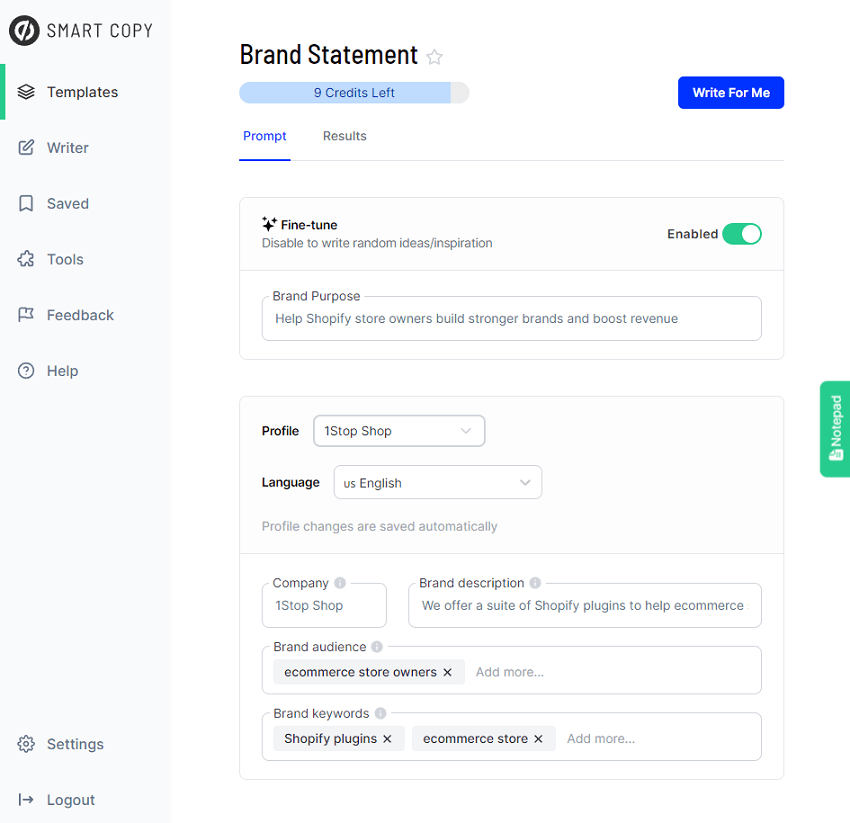Viewport: 850px width, 823px height.
Task: Click the 9 Credits Left progress bar
Action: tap(353, 92)
